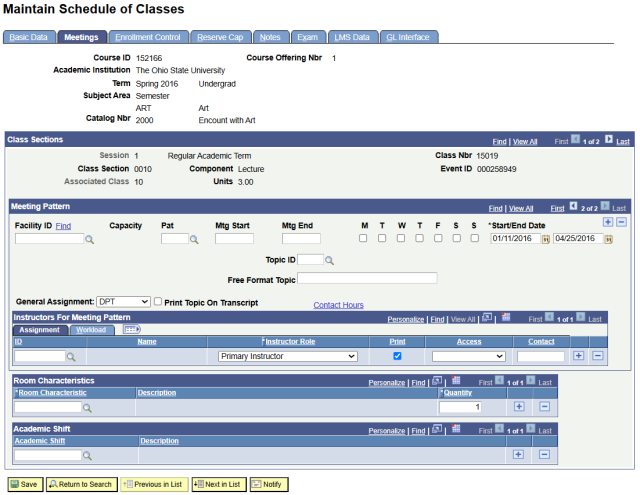The height and width of the screenshot is (495, 640).
Task: Open Primary Instructor role dropdown
Action: pyautogui.click(x=288, y=357)
